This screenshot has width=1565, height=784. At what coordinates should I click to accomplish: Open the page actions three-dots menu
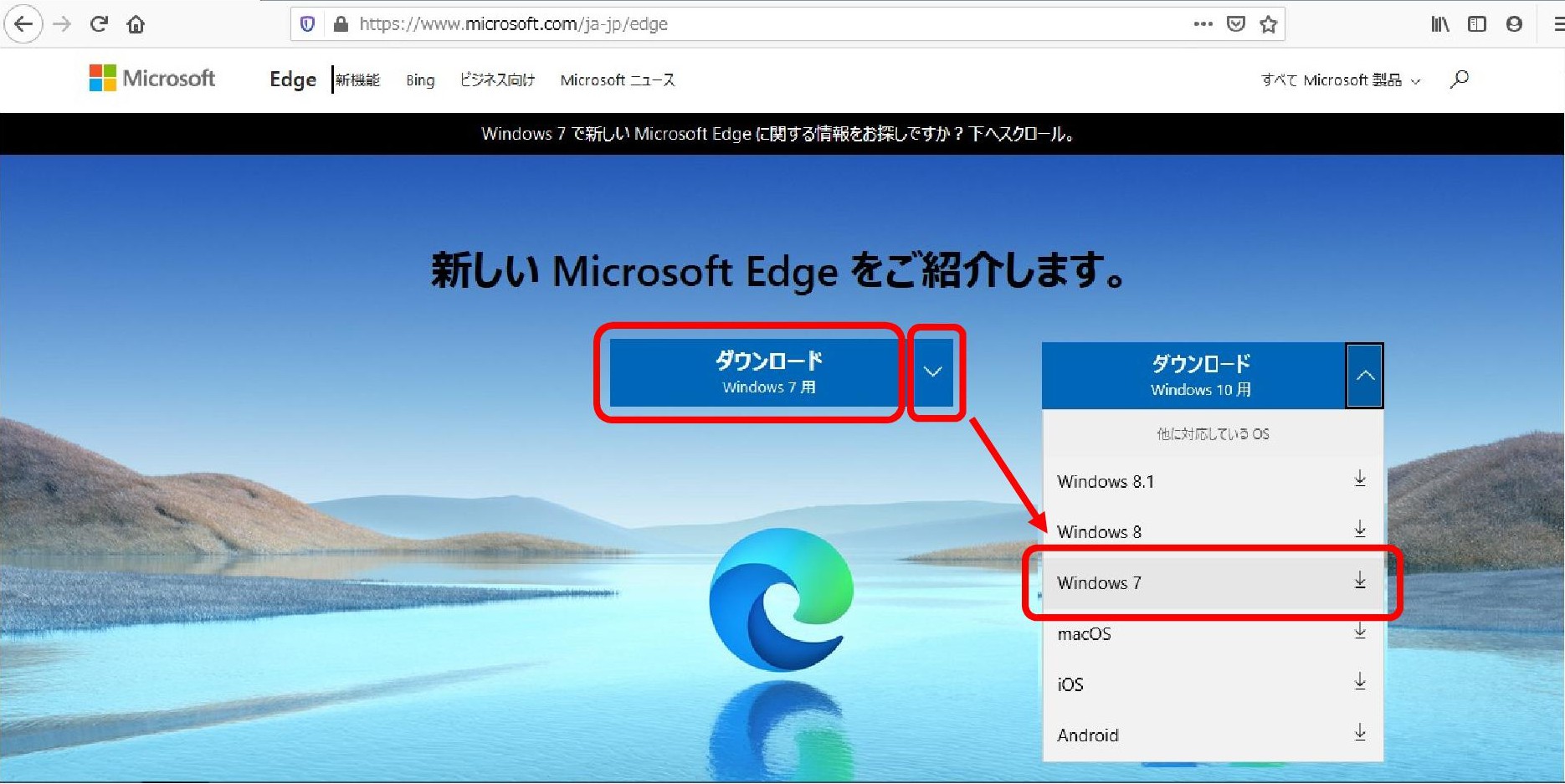tap(1203, 23)
